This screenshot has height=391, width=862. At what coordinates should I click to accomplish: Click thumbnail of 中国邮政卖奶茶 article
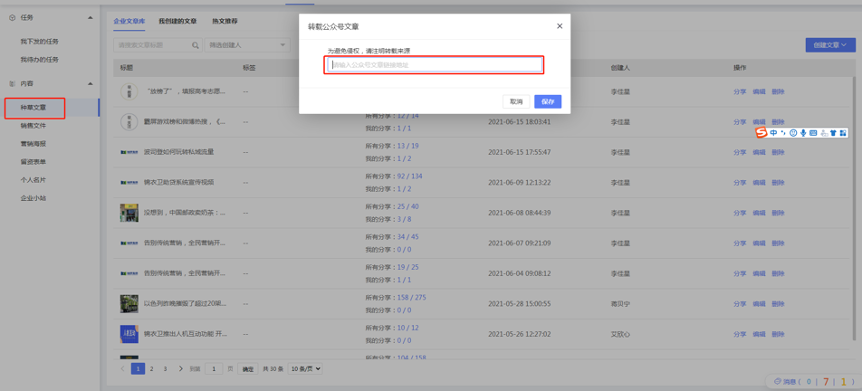pyautogui.click(x=129, y=213)
